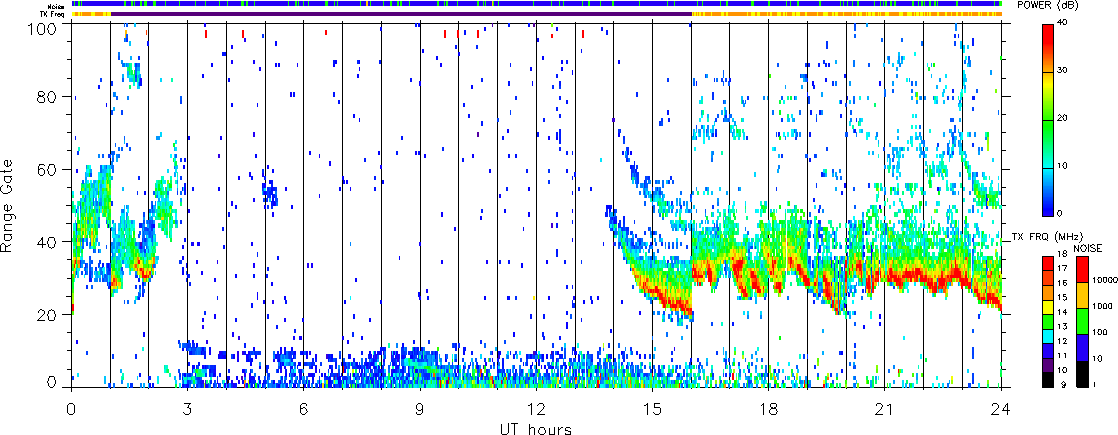Click x-axis tick label "15" under UT axis
Image resolution: width=1118 pixels, height=435 pixels.
pyautogui.click(x=652, y=409)
